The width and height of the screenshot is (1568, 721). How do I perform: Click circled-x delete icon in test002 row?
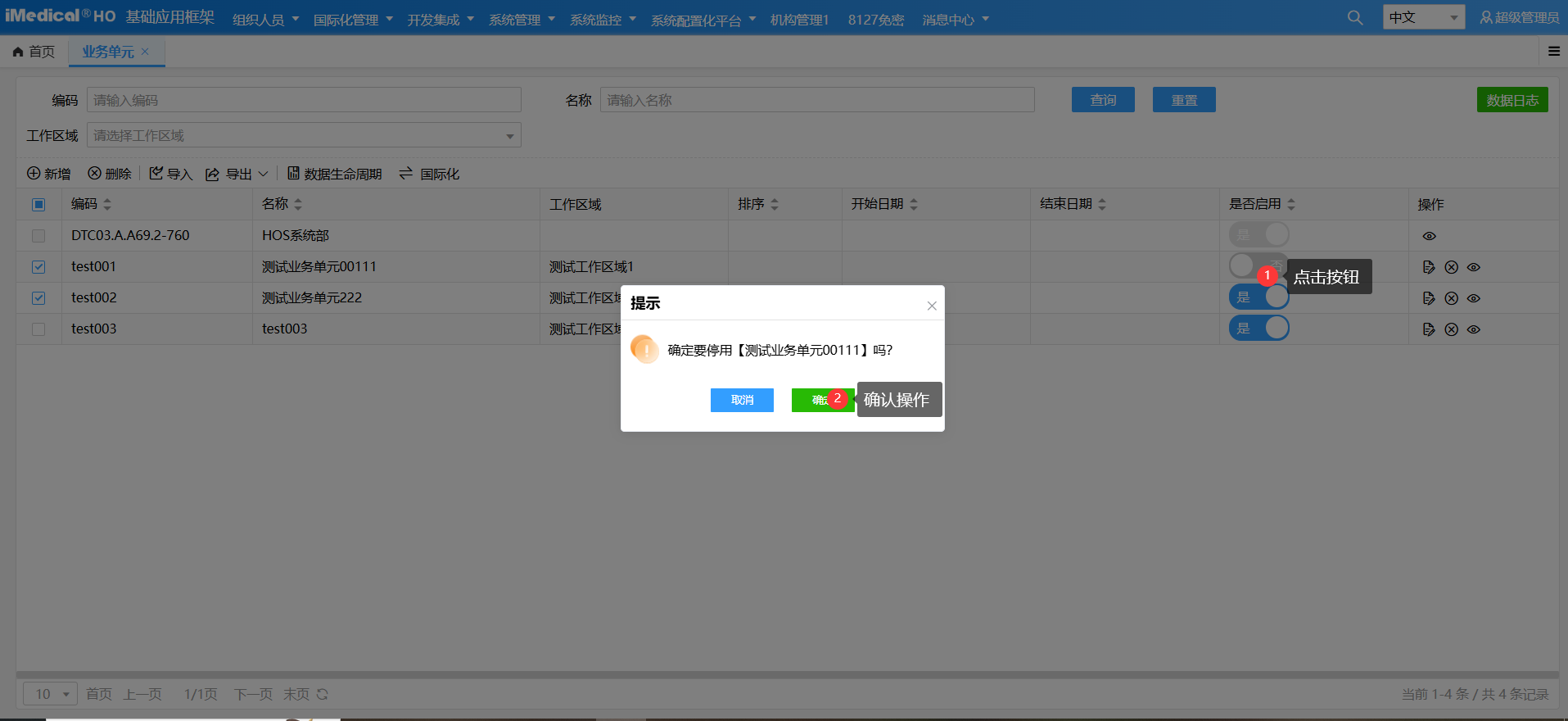(x=1451, y=298)
